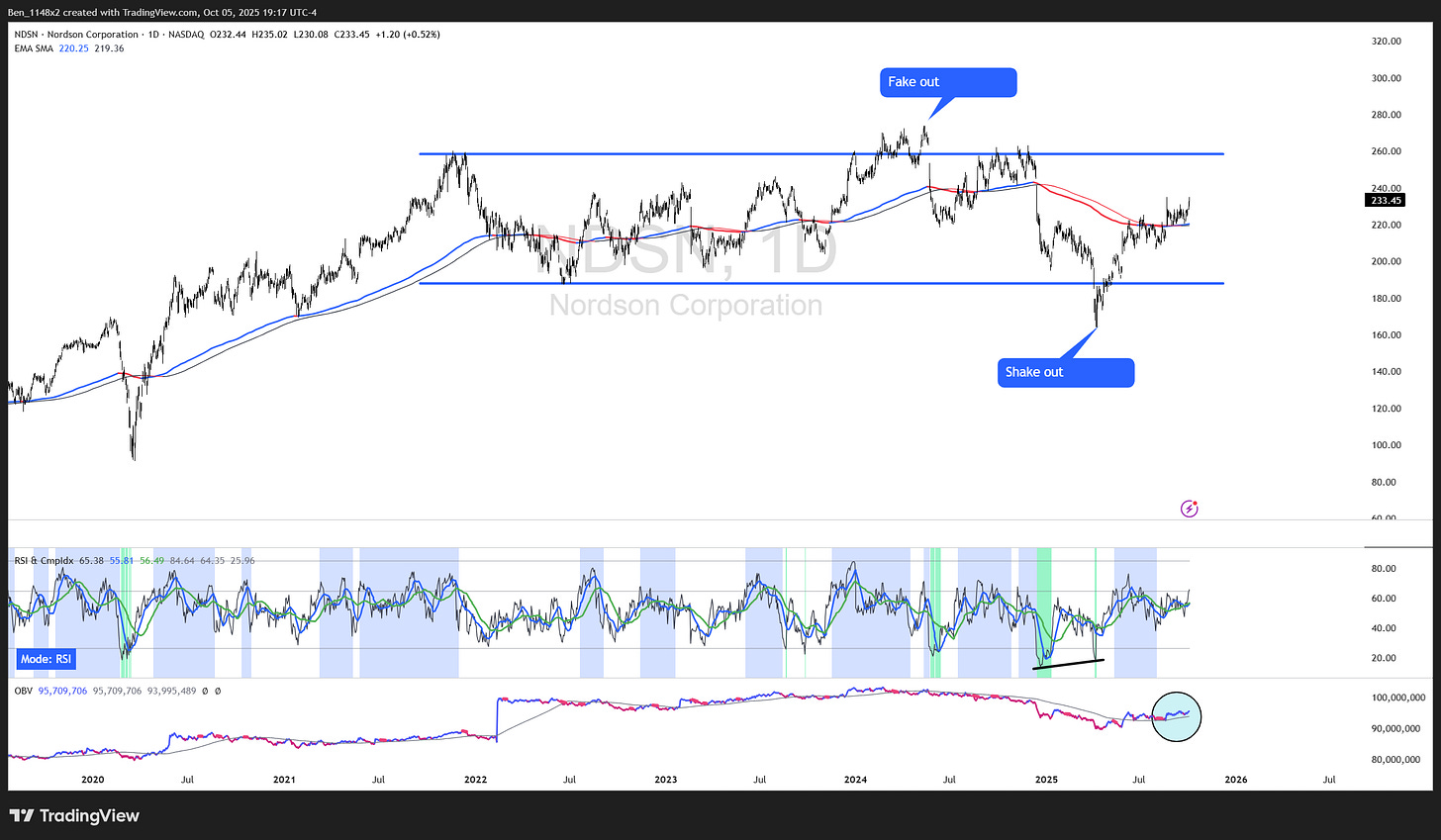Click the 'OBV' indicator legend name
The image size is (1441, 840).
pos(24,691)
